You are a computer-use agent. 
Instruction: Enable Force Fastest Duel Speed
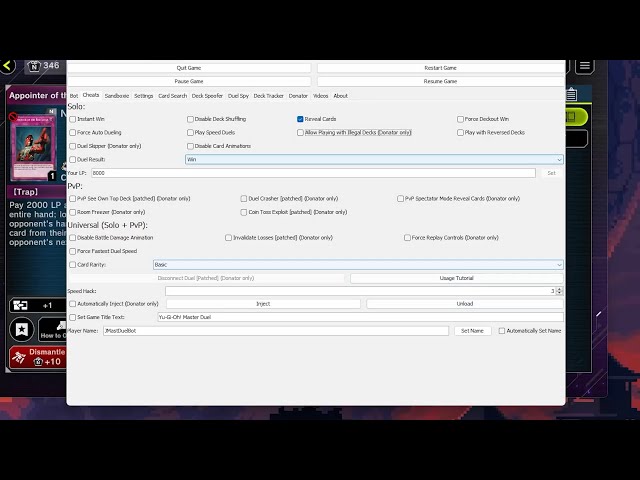(x=73, y=251)
